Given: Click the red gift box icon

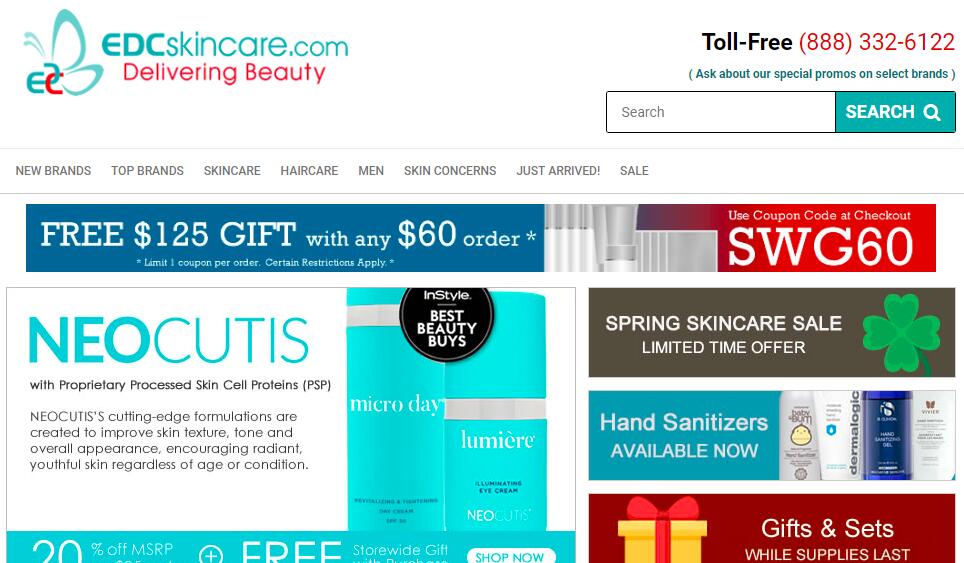Looking at the screenshot, I should click(x=662, y=530).
